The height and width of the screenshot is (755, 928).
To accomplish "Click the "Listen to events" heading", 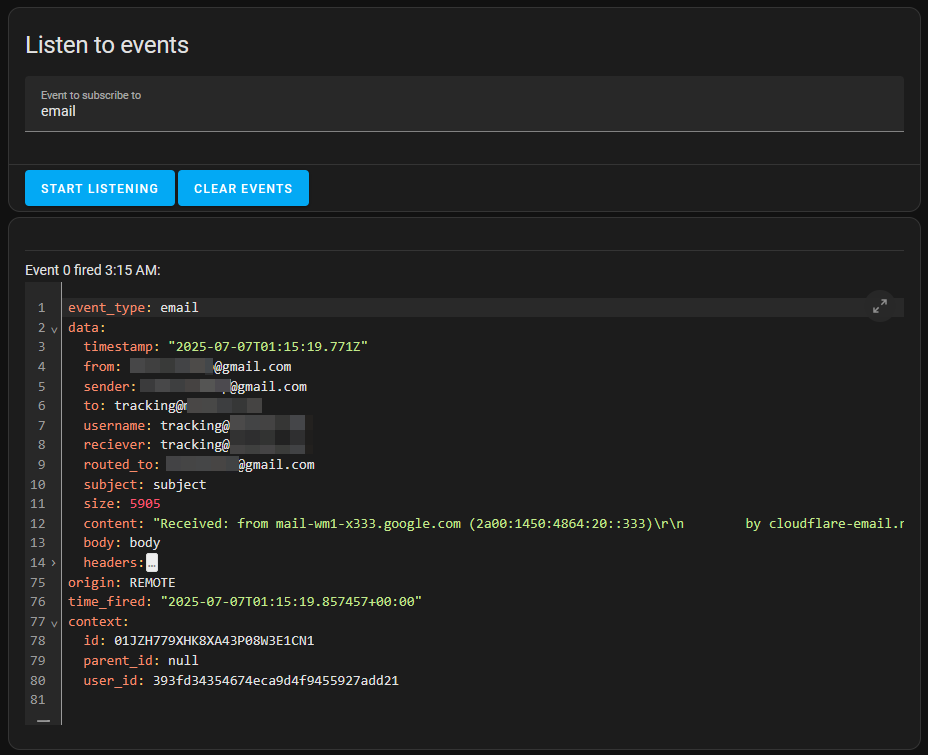I will (x=107, y=45).
